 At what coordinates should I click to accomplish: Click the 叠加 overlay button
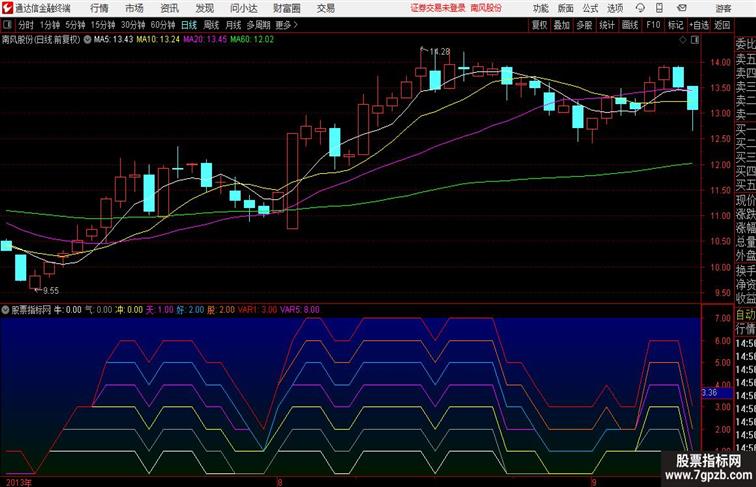(562, 25)
